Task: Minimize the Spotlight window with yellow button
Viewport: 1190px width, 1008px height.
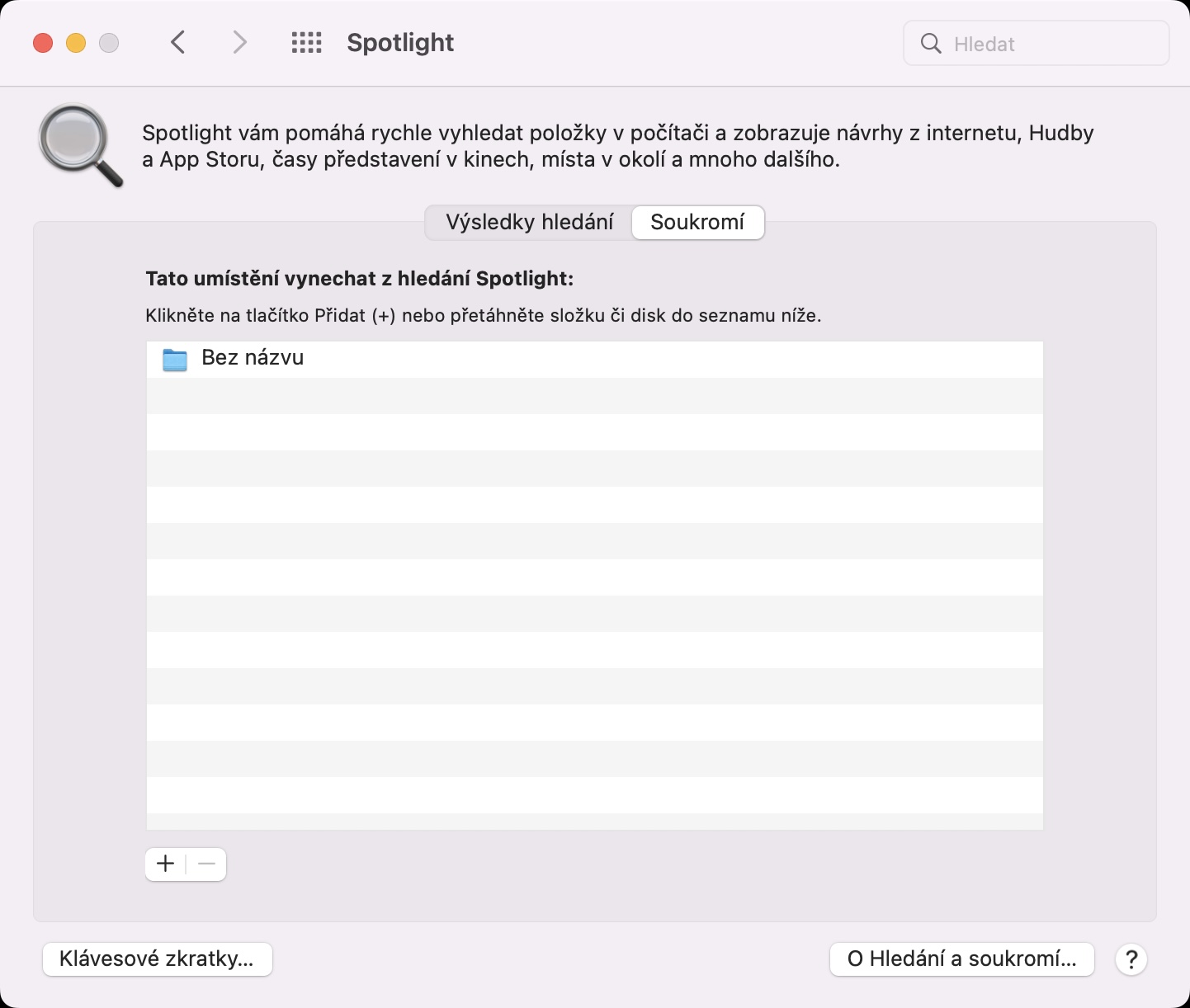Action: 76,43
